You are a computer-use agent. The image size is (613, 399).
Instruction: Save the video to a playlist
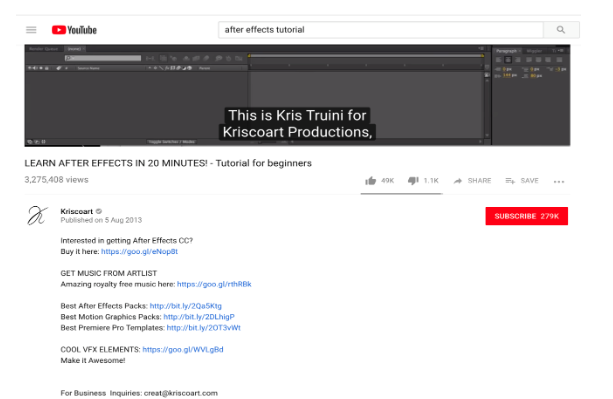522,181
